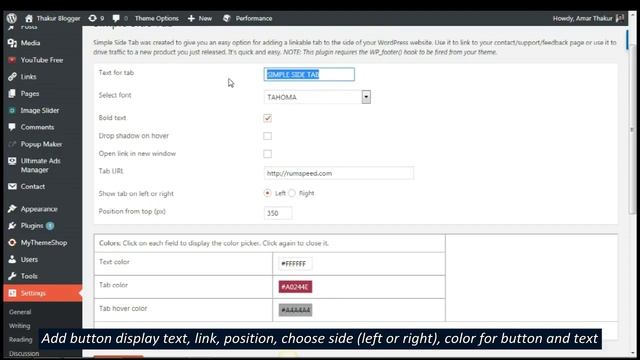Click the Popup Maker sidebar icon

click(x=12, y=144)
